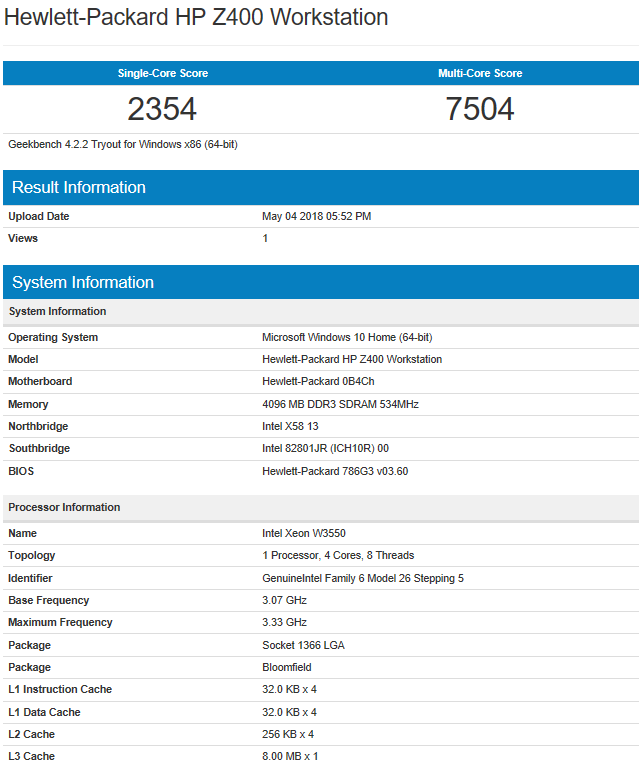Click the L3 Cache label
This screenshot has height=767, width=644.
(x=32, y=757)
